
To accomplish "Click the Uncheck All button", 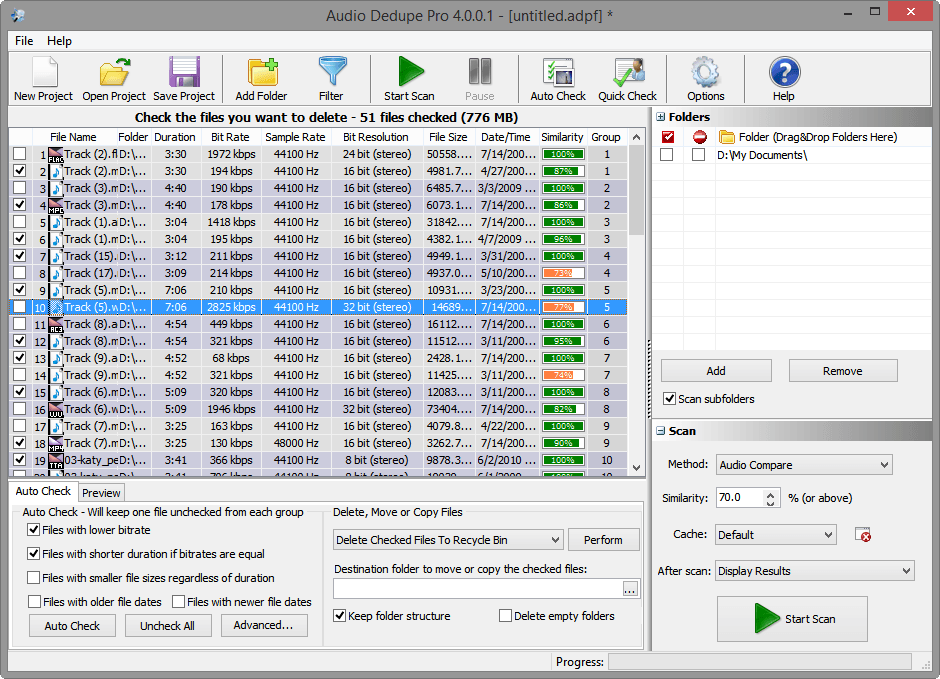I will [x=168, y=626].
